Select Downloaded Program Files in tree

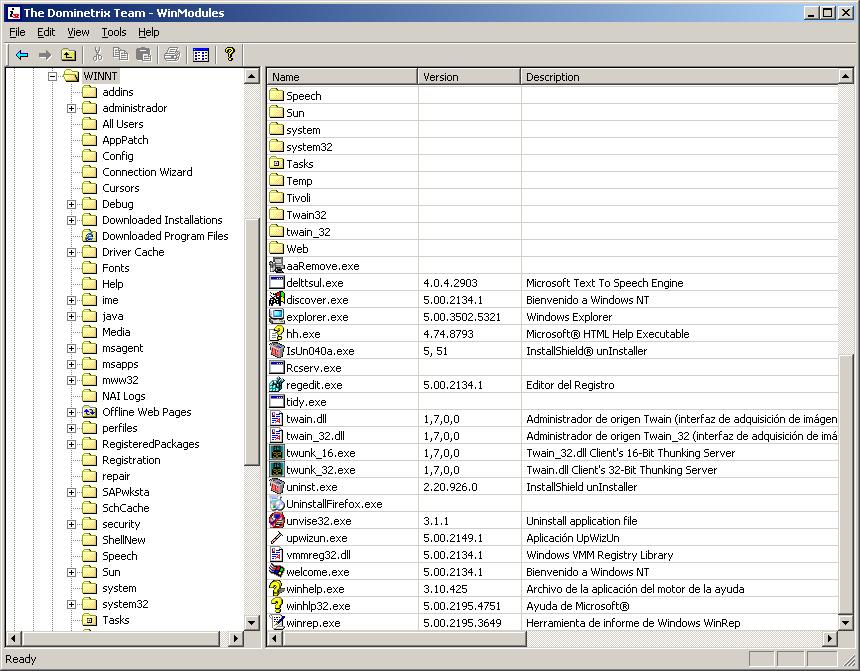[165, 236]
